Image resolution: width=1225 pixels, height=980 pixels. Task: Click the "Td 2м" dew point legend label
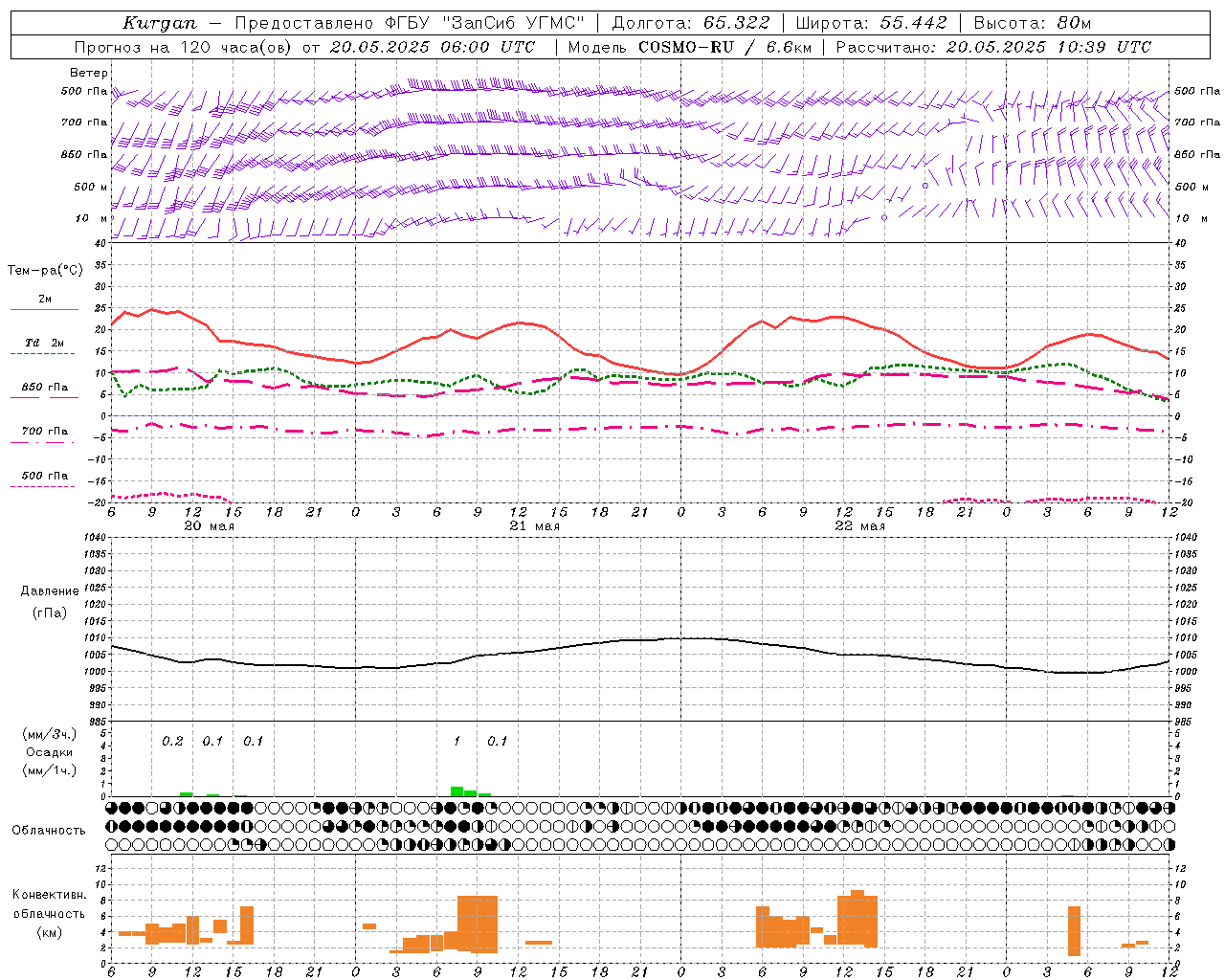45,343
